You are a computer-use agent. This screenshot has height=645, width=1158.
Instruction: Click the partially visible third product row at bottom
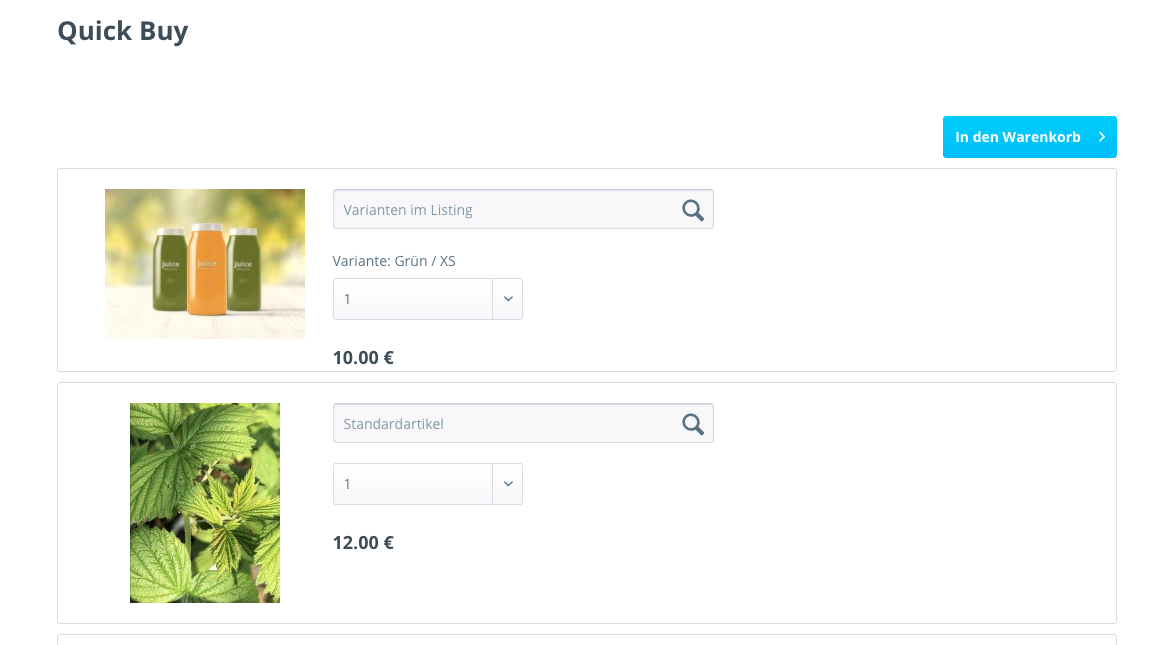pos(586,639)
